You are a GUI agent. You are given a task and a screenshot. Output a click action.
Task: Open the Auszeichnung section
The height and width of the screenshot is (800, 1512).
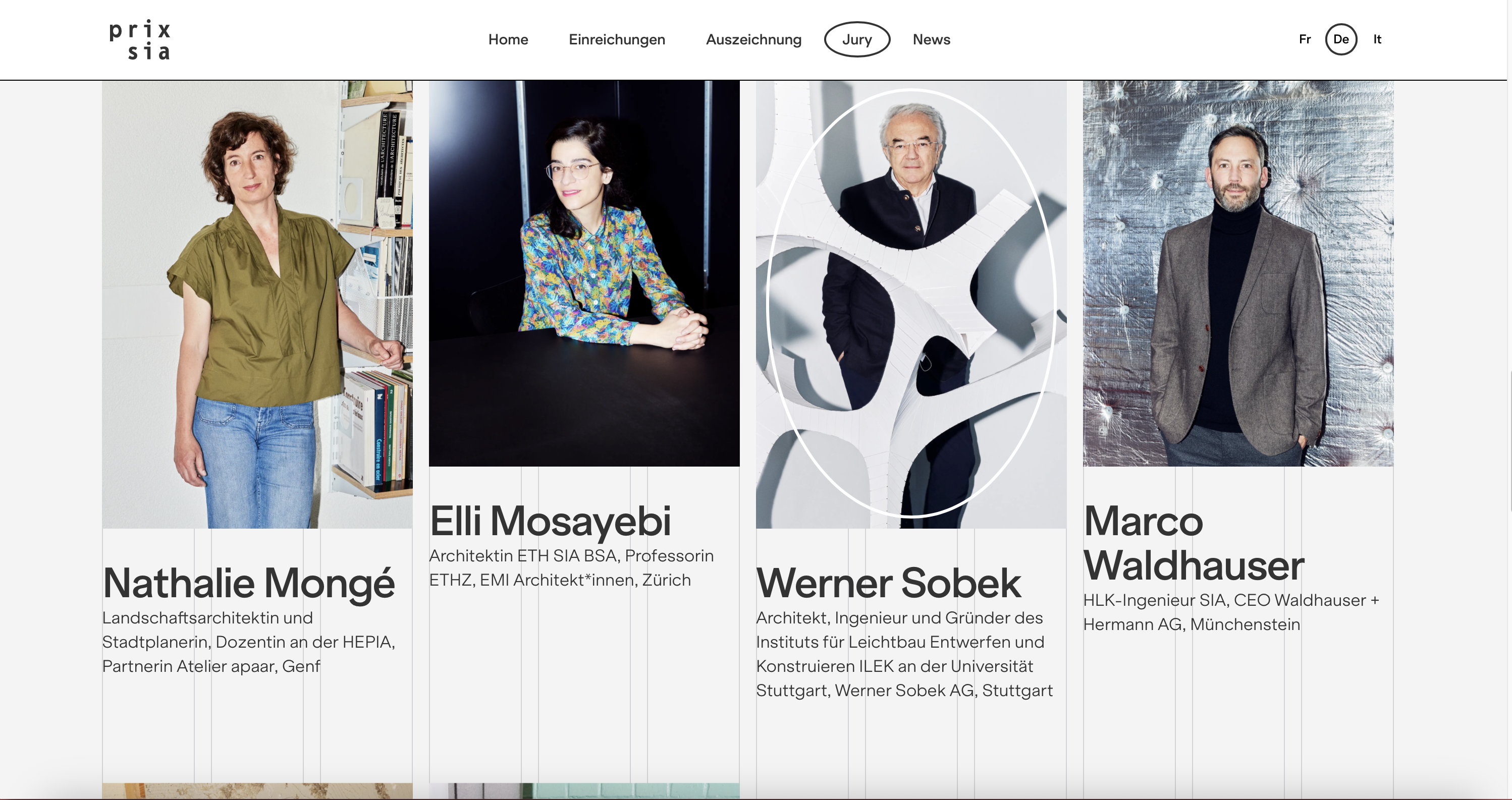(x=753, y=39)
